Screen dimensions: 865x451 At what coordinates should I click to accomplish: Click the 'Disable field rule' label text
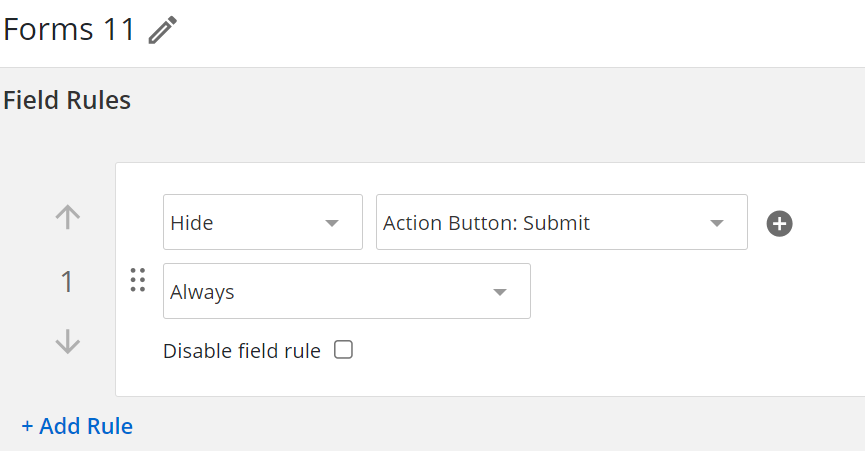point(242,351)
